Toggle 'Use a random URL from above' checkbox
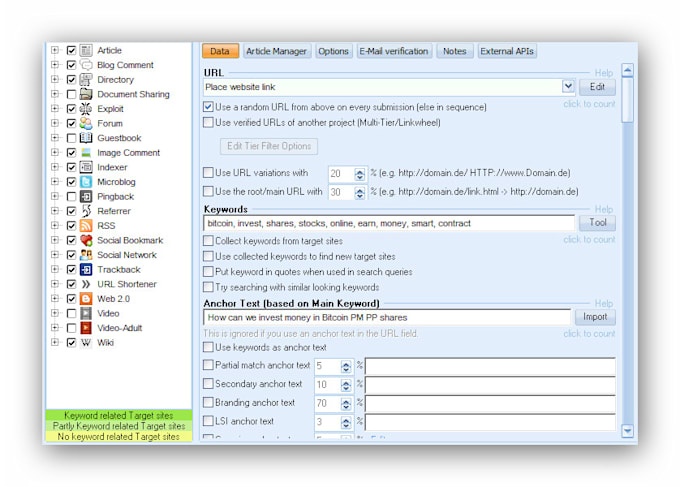 tap(208, 107)
